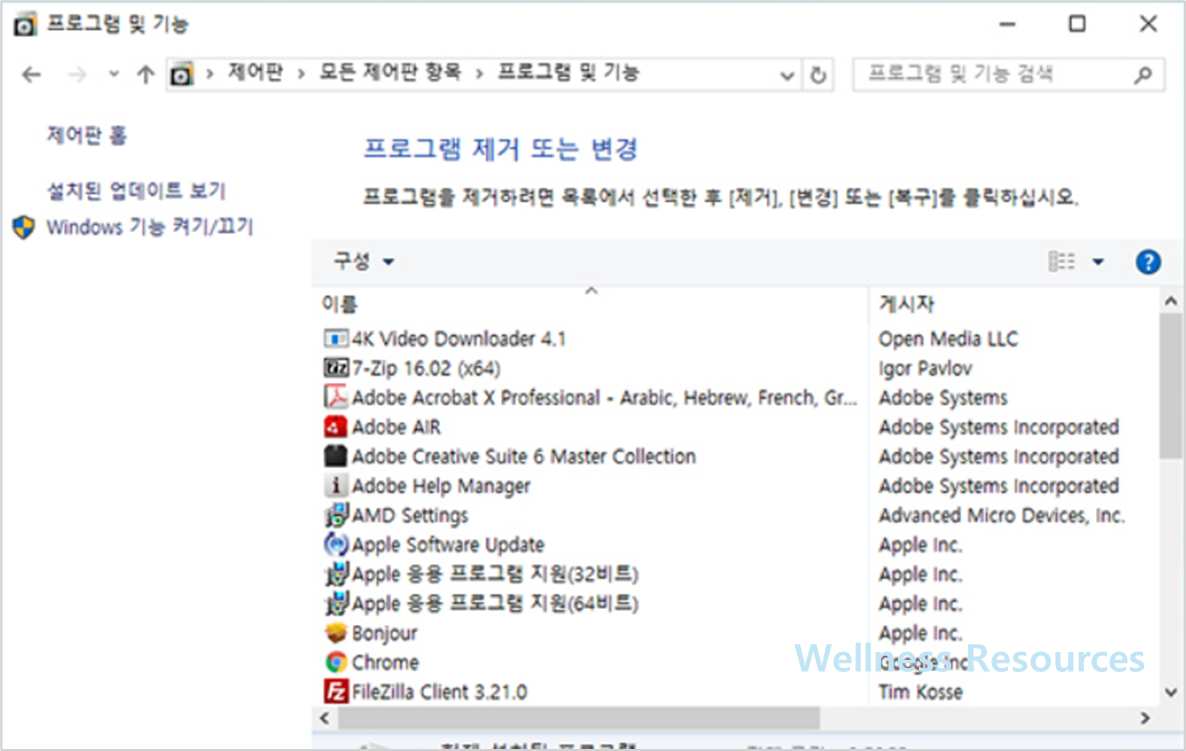Screen dimensions: 1186x751
Task: Open the help question mark icon
Action: coord(1147,262)
